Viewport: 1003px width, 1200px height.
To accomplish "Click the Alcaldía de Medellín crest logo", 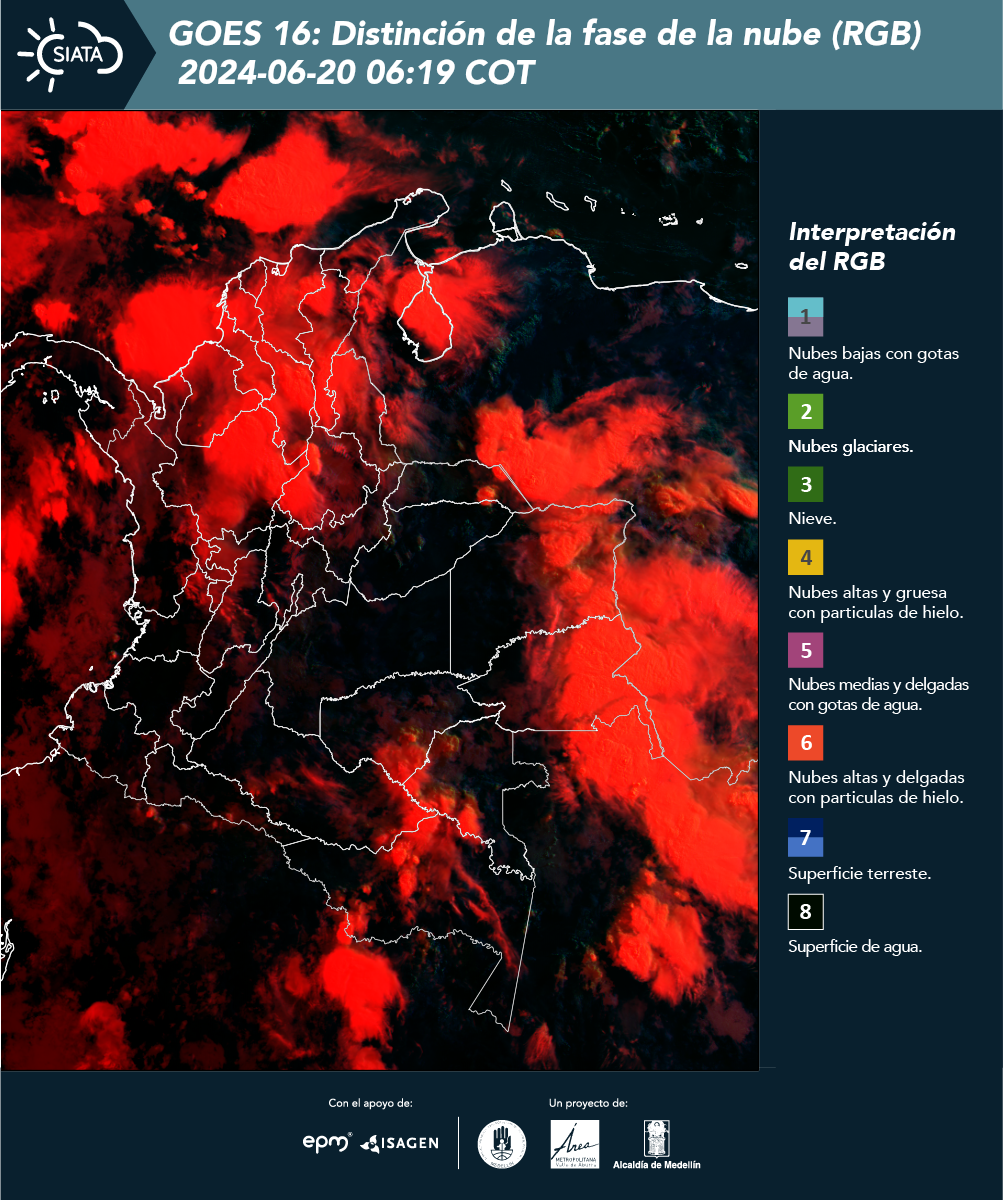I will coord(656,1145).
